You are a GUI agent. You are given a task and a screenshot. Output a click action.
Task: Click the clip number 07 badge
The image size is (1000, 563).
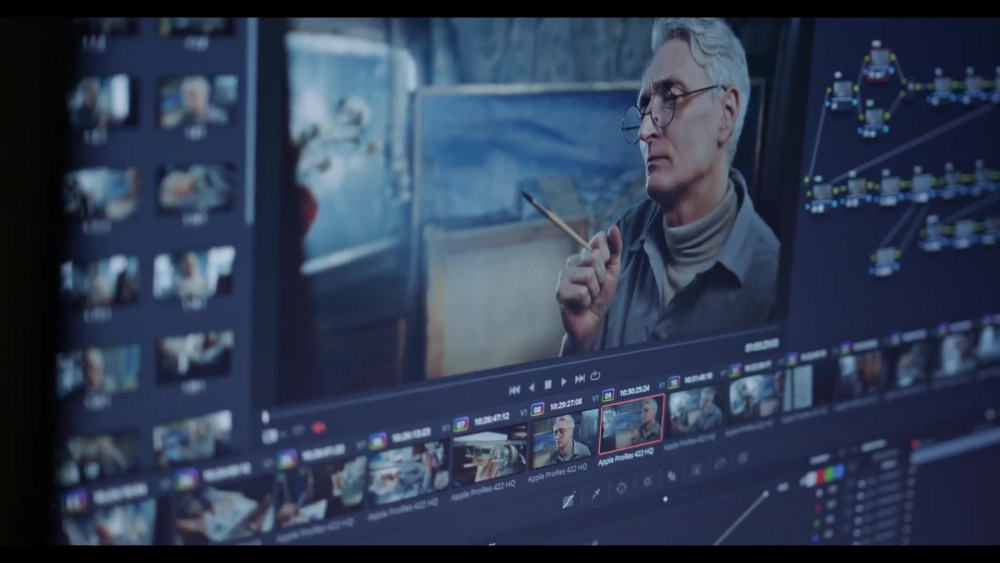pyautogui.click(x=461, y=425)
